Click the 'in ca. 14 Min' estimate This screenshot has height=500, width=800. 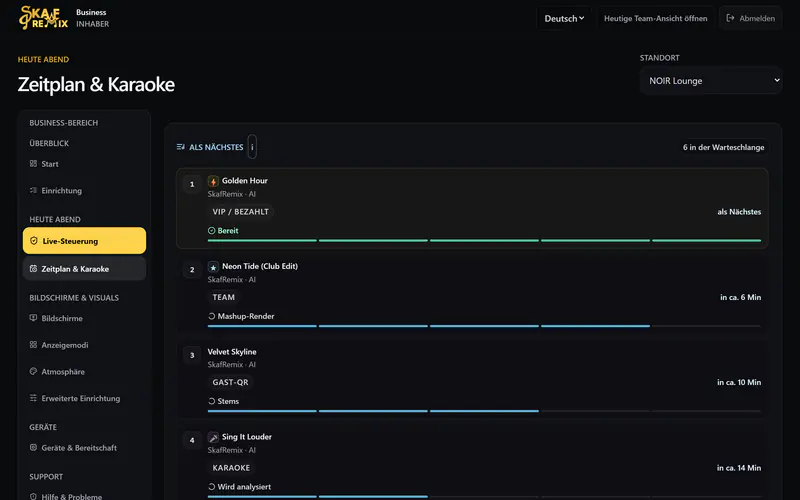pos(739,468)
